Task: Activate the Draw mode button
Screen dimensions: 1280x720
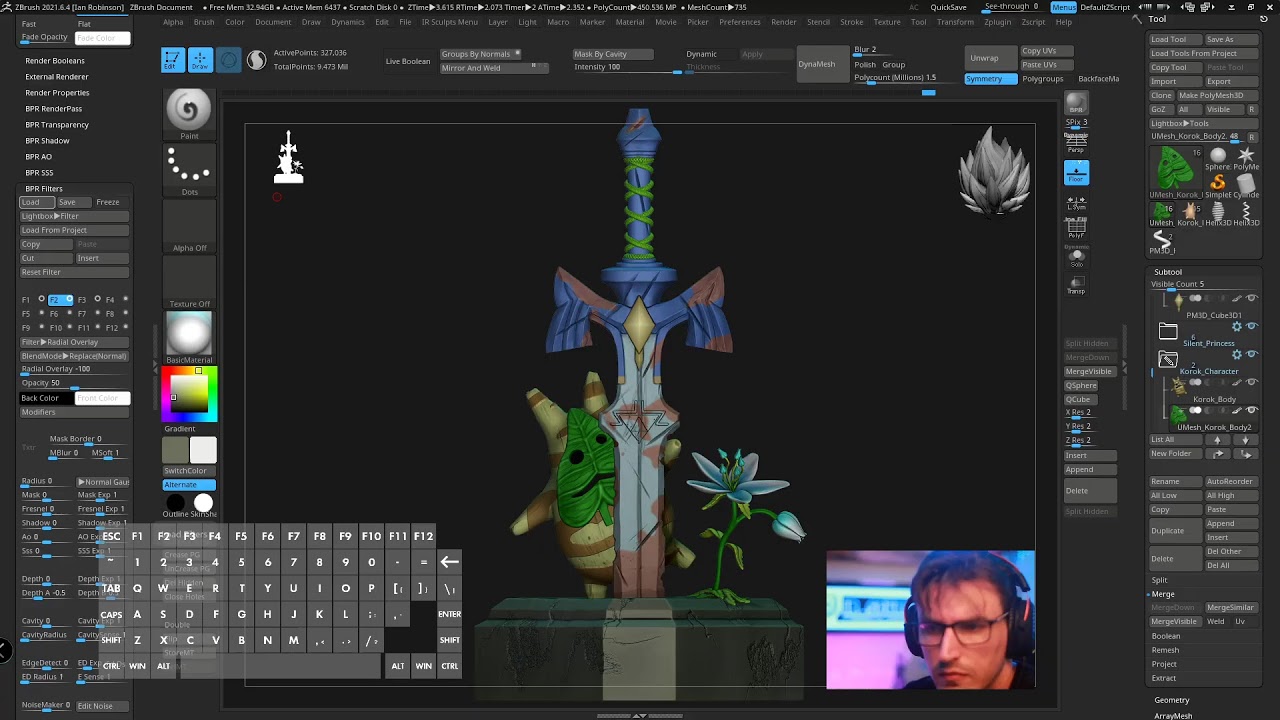Action: 200,60
